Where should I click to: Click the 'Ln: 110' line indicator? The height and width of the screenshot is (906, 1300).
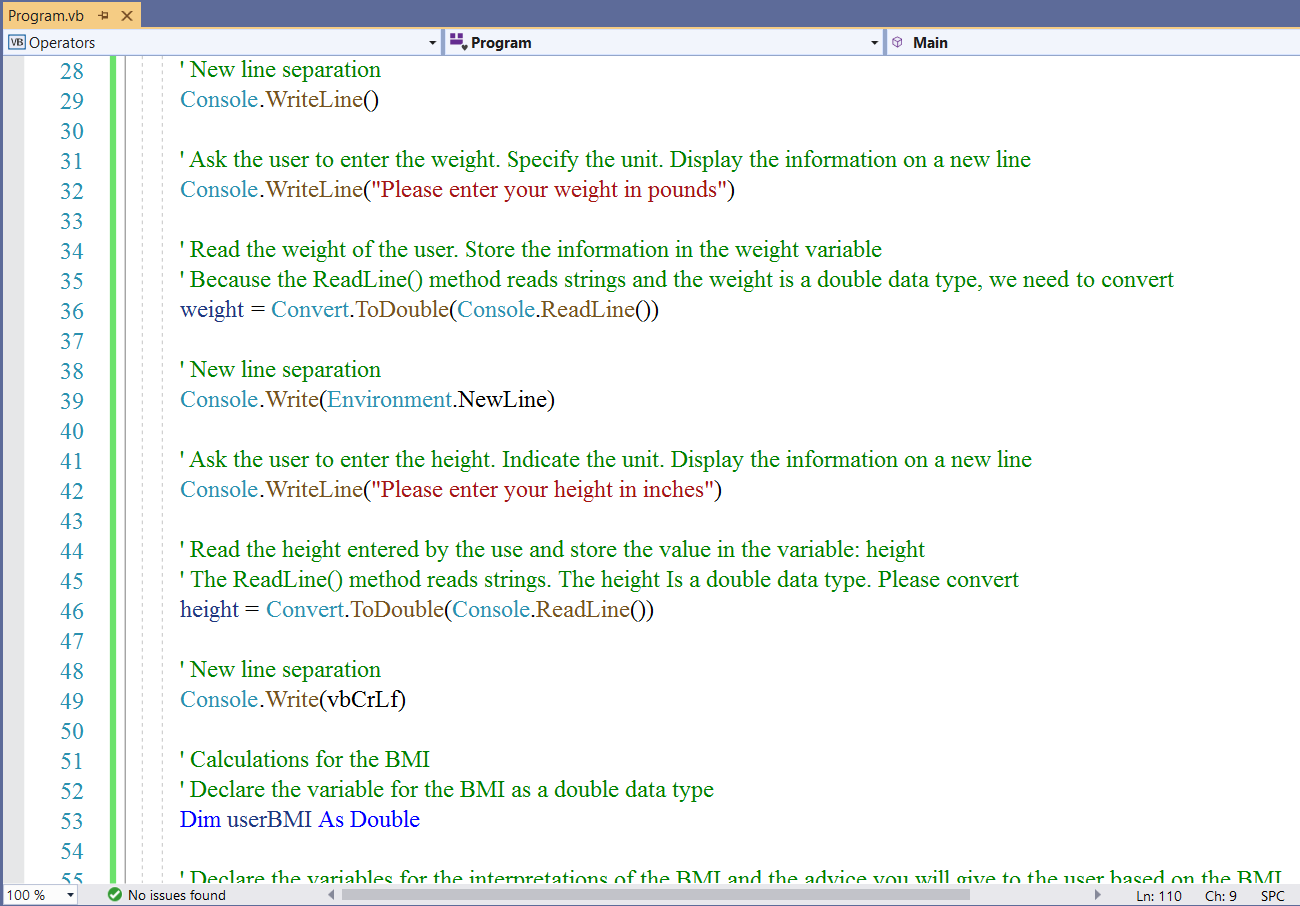click(1159, 896)
